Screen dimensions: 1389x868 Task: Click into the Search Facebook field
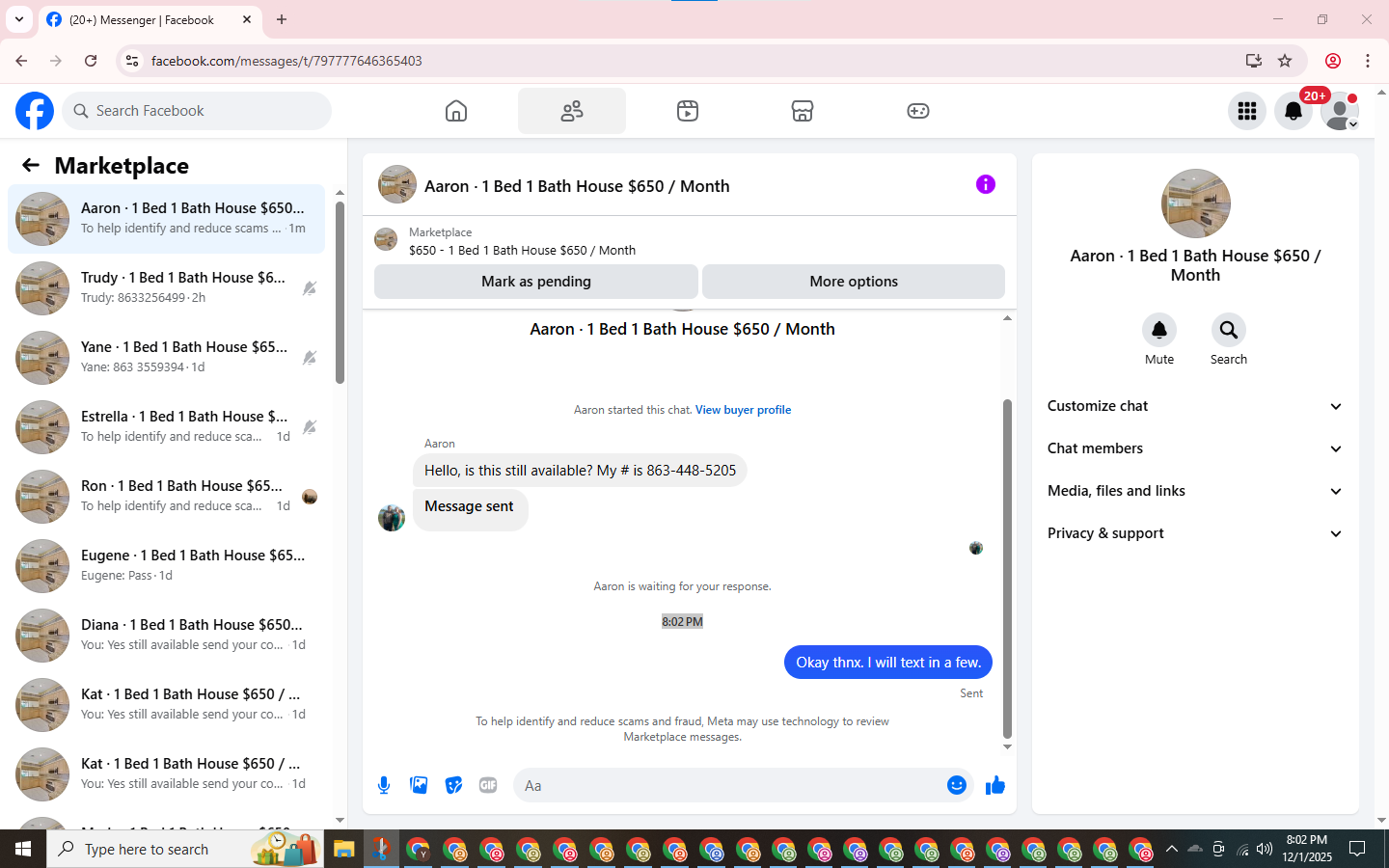click(x=197, y=111)
